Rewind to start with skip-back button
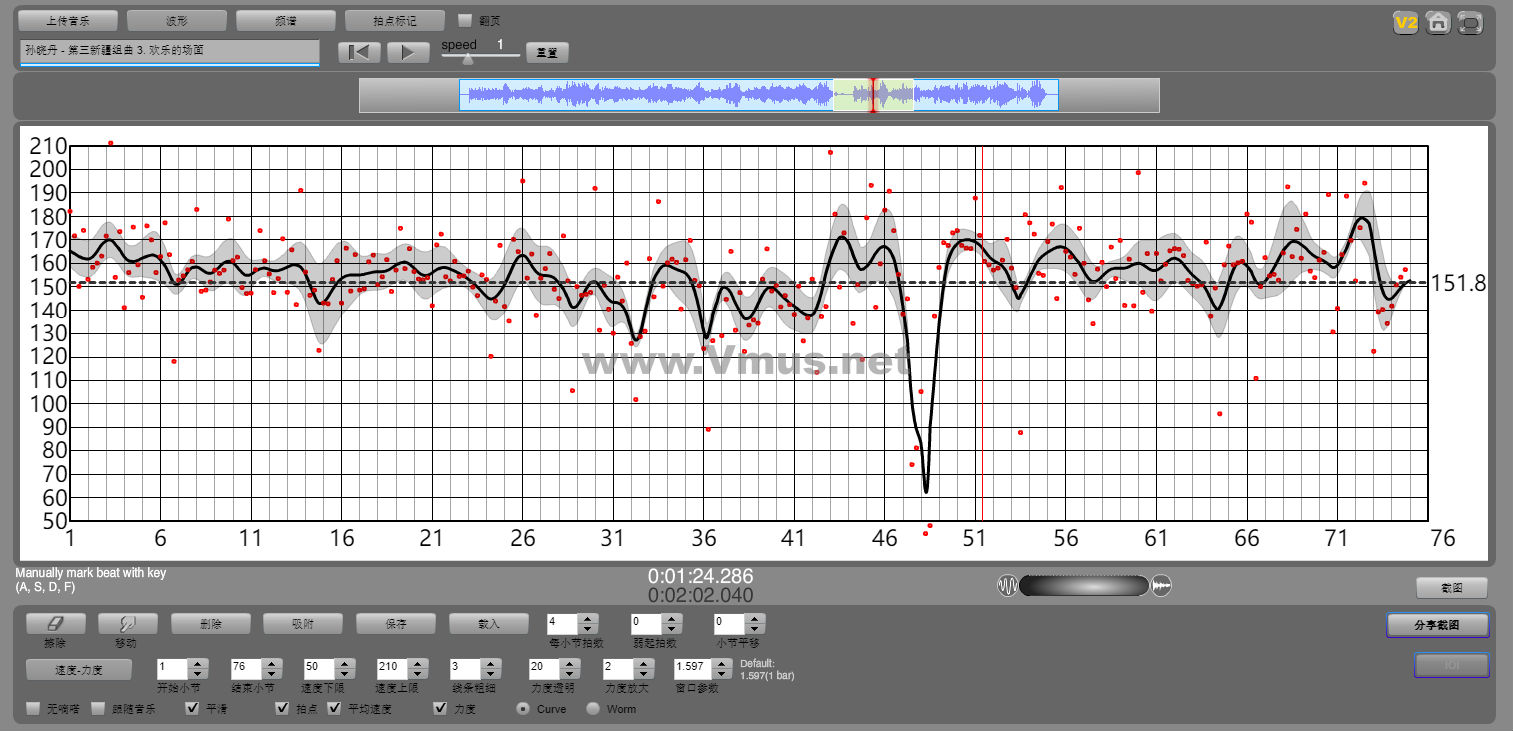The width and height of the screenshot is (1513, 731). click(359, 52)
